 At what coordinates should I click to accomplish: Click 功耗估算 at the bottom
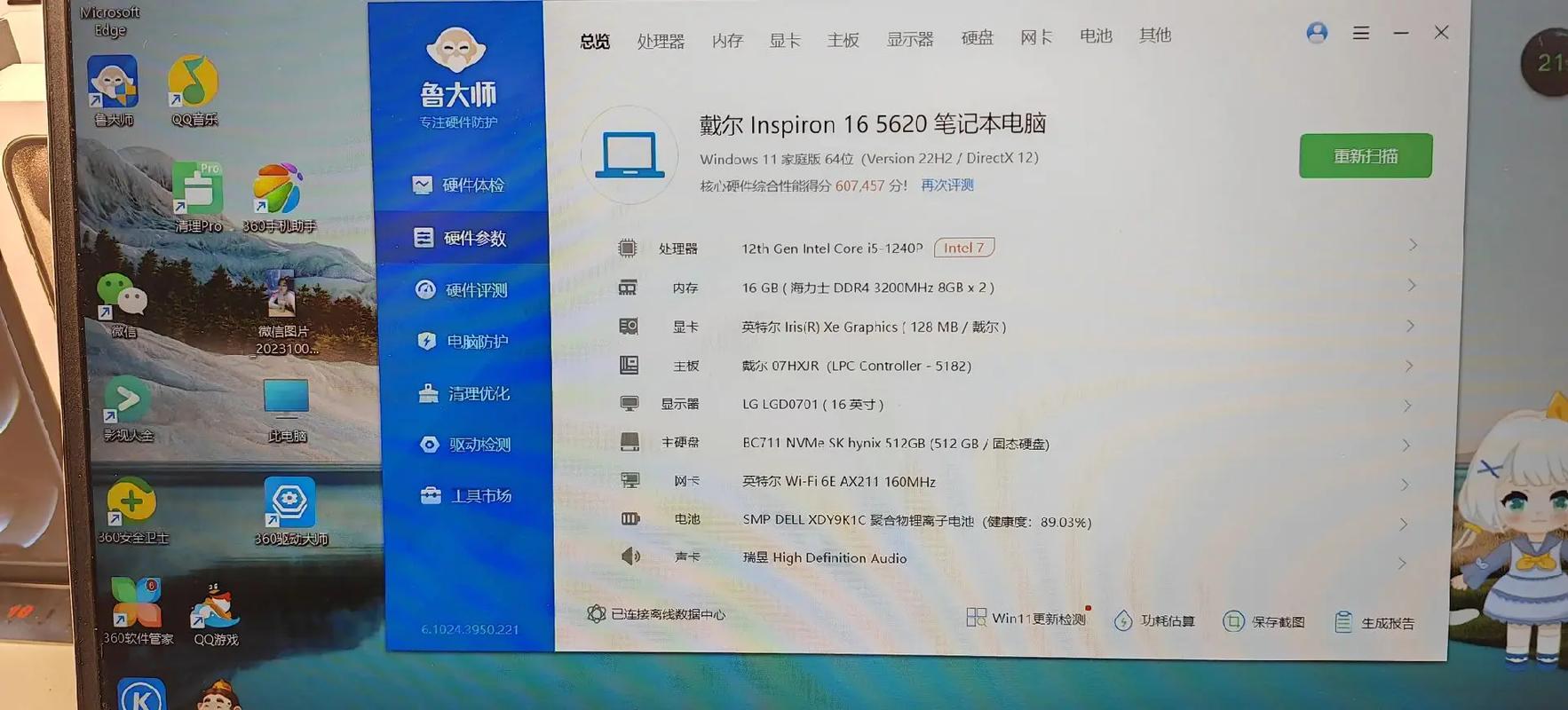click(x=1155, y=620)
